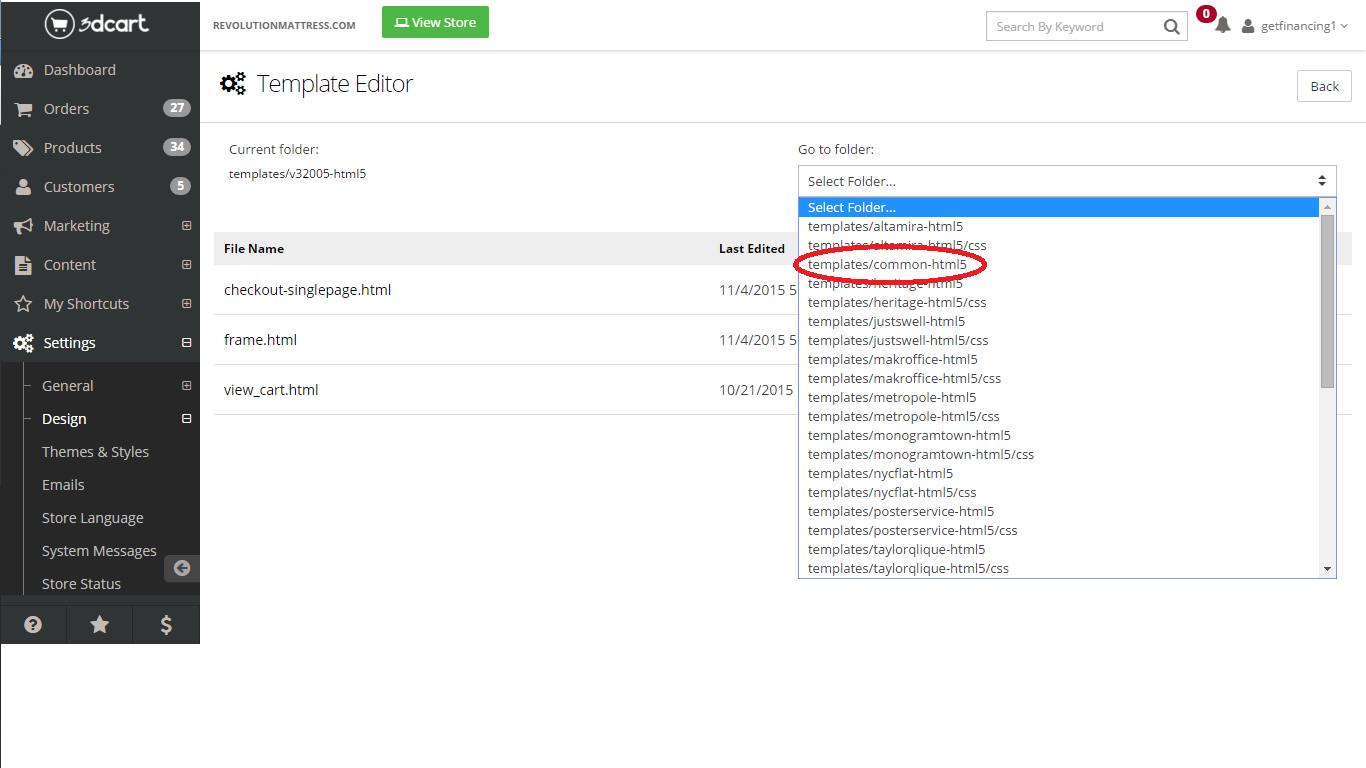Open frame.html file

(x=260, y=340)
